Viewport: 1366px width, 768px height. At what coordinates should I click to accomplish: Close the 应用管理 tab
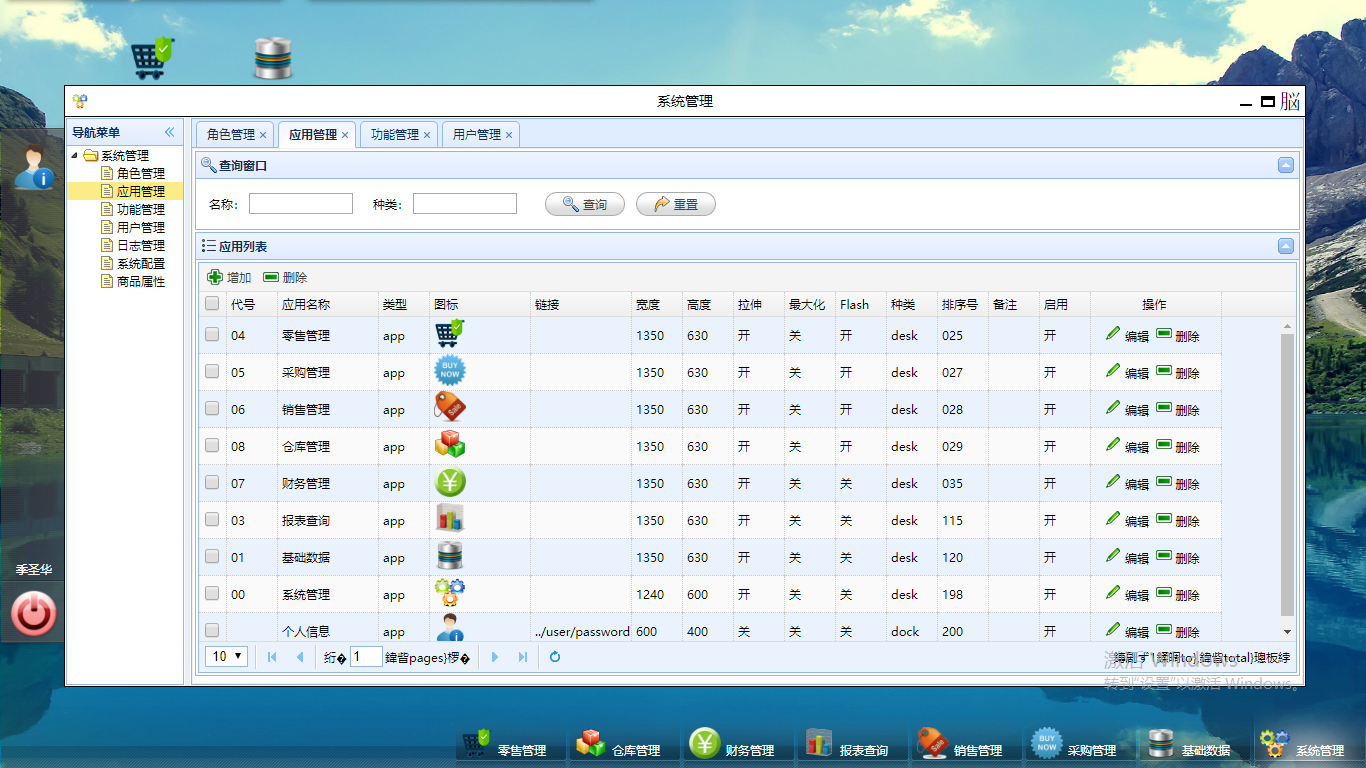(345, 135)
